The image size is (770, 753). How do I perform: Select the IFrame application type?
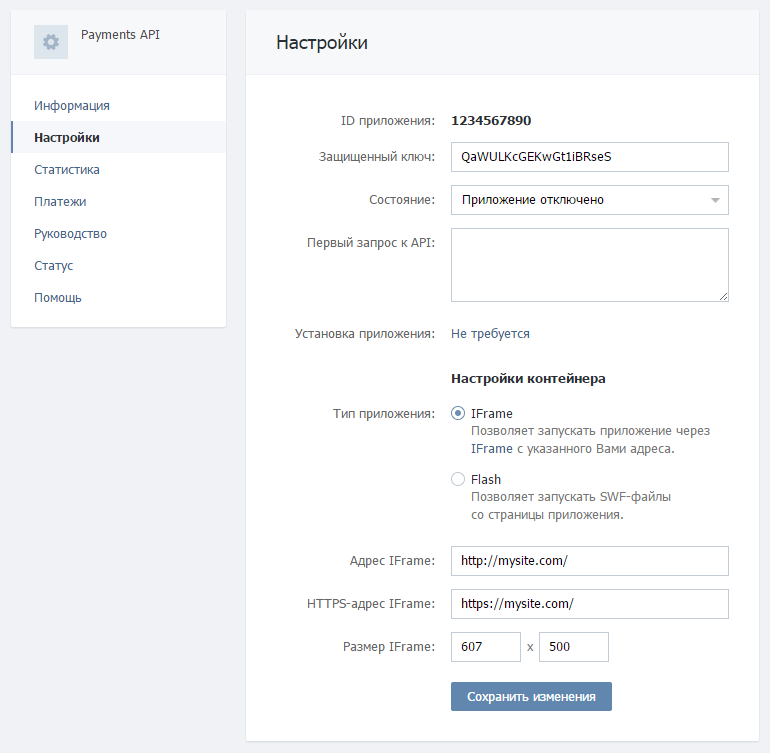pos(458,413)
